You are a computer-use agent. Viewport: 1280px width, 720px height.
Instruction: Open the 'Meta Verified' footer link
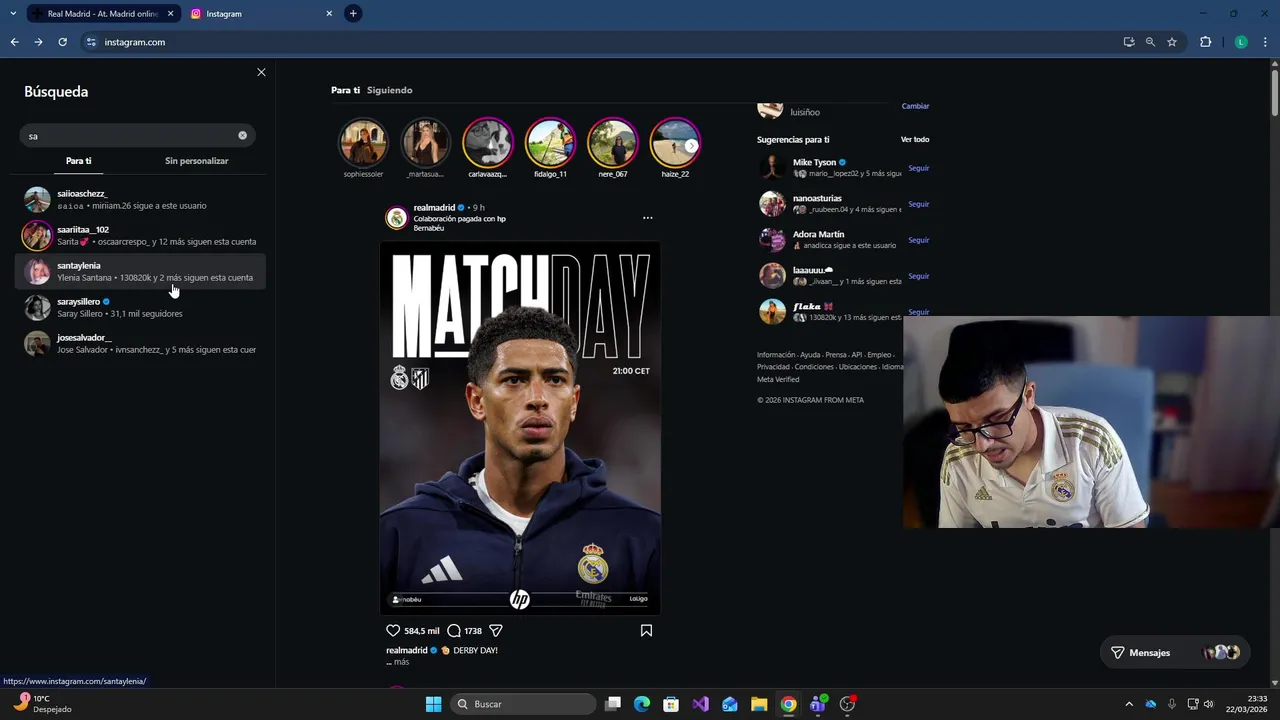(778, 379)
